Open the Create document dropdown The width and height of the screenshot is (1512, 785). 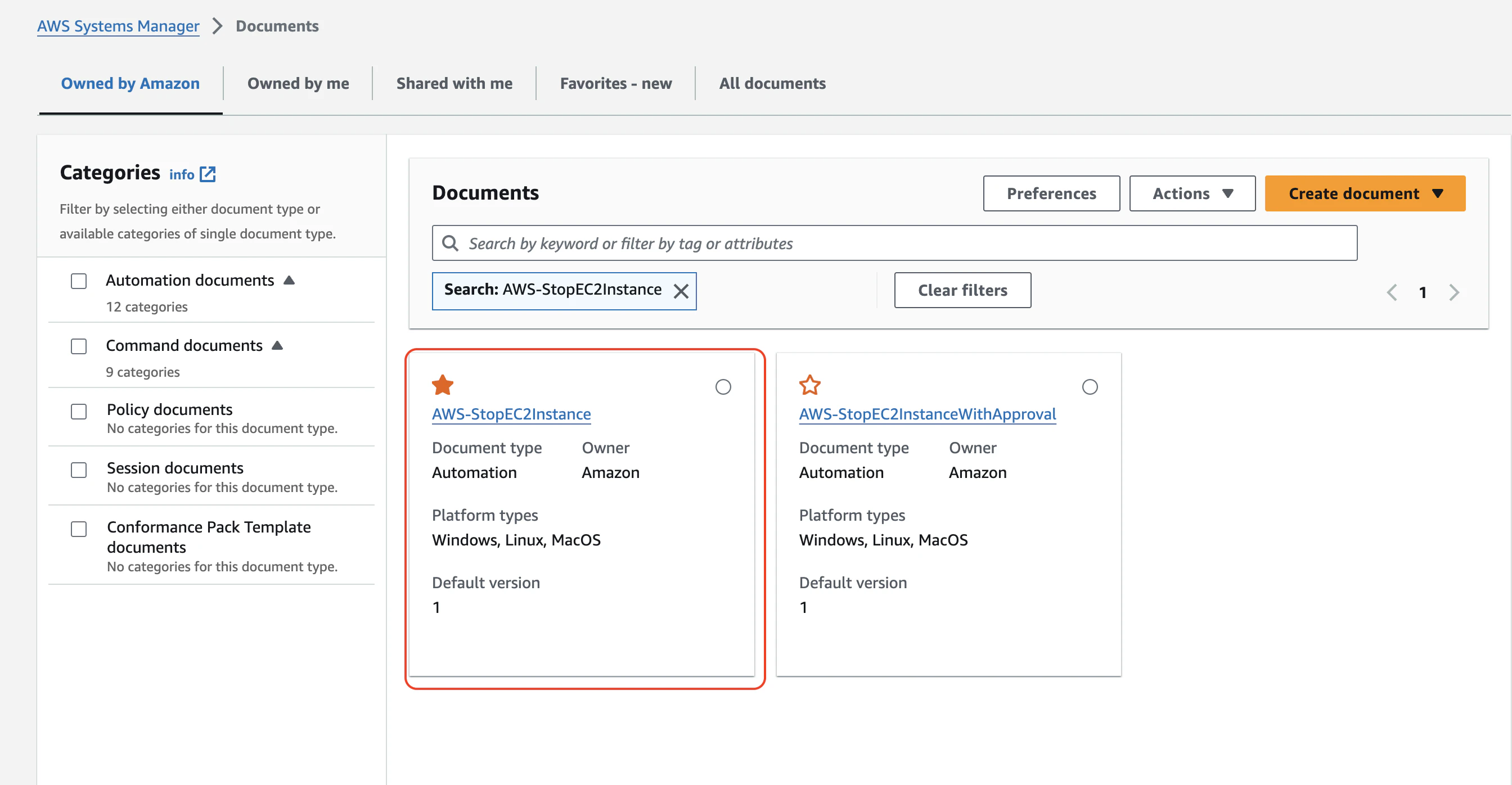[1365, 193]
